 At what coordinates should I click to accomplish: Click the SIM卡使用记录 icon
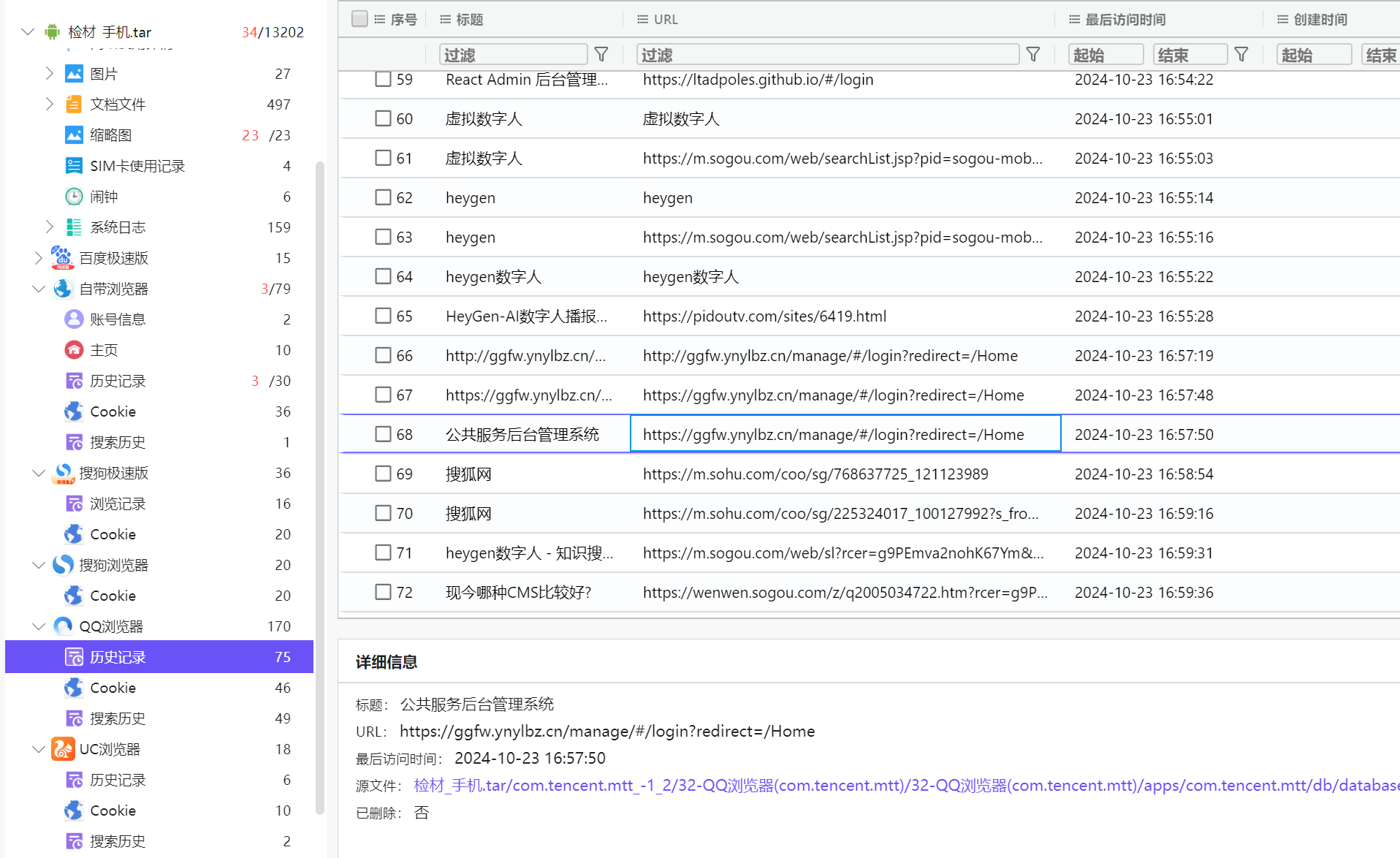[74, 166]
